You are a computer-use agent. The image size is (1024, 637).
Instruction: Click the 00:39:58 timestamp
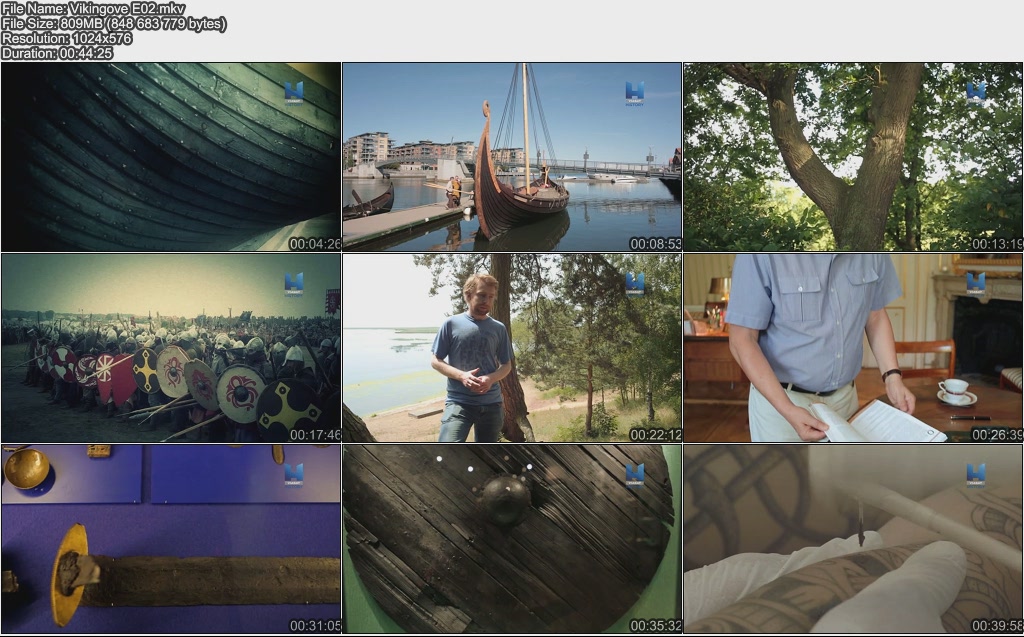pyautogui.click(x=996, y=626)
